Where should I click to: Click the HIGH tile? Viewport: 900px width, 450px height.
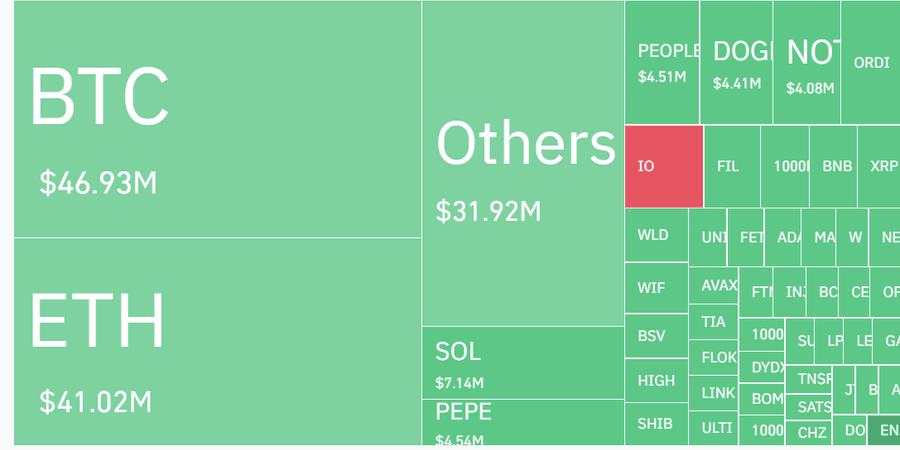point(657,381)
